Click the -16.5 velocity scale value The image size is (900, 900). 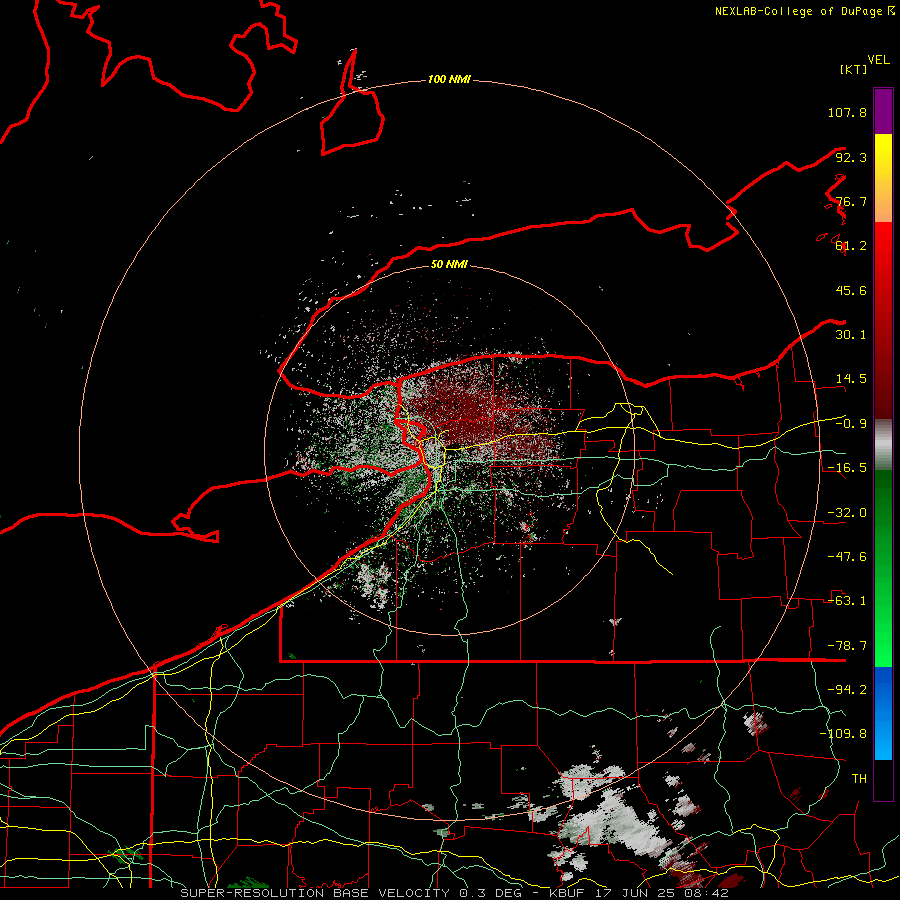[x=847, y=468]
